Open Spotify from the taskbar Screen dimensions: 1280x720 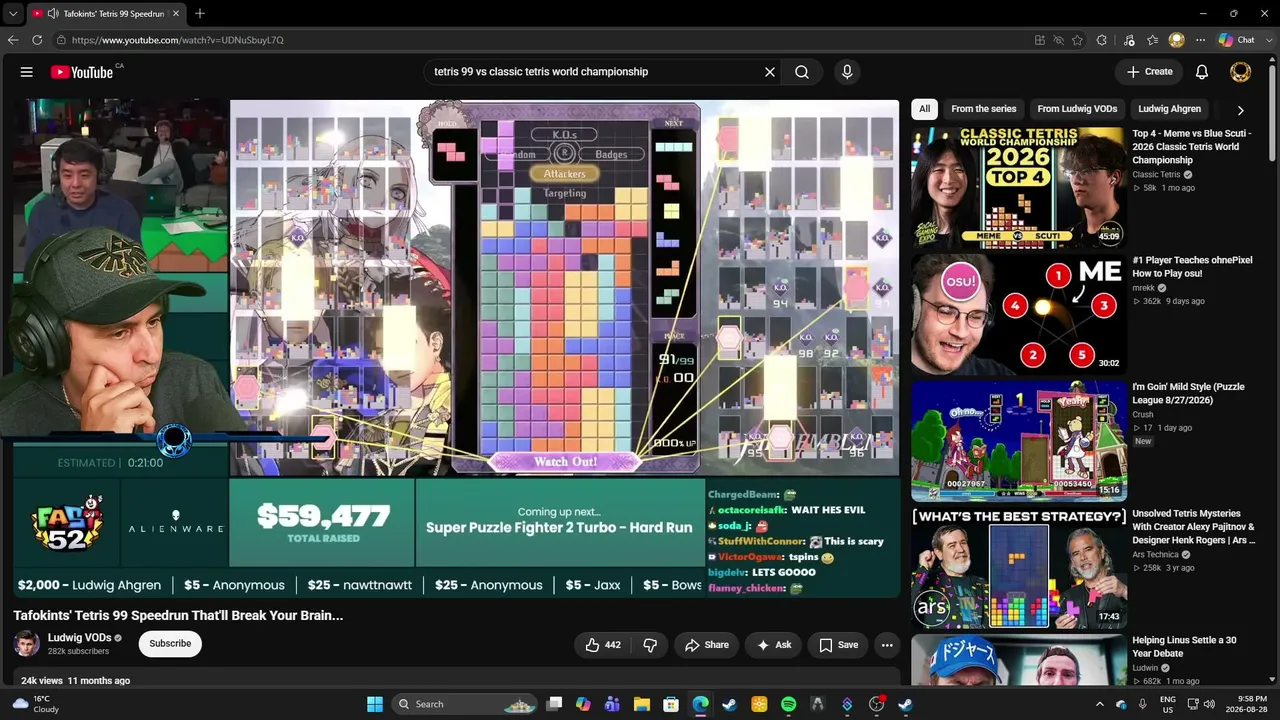[x=788, y=704]
